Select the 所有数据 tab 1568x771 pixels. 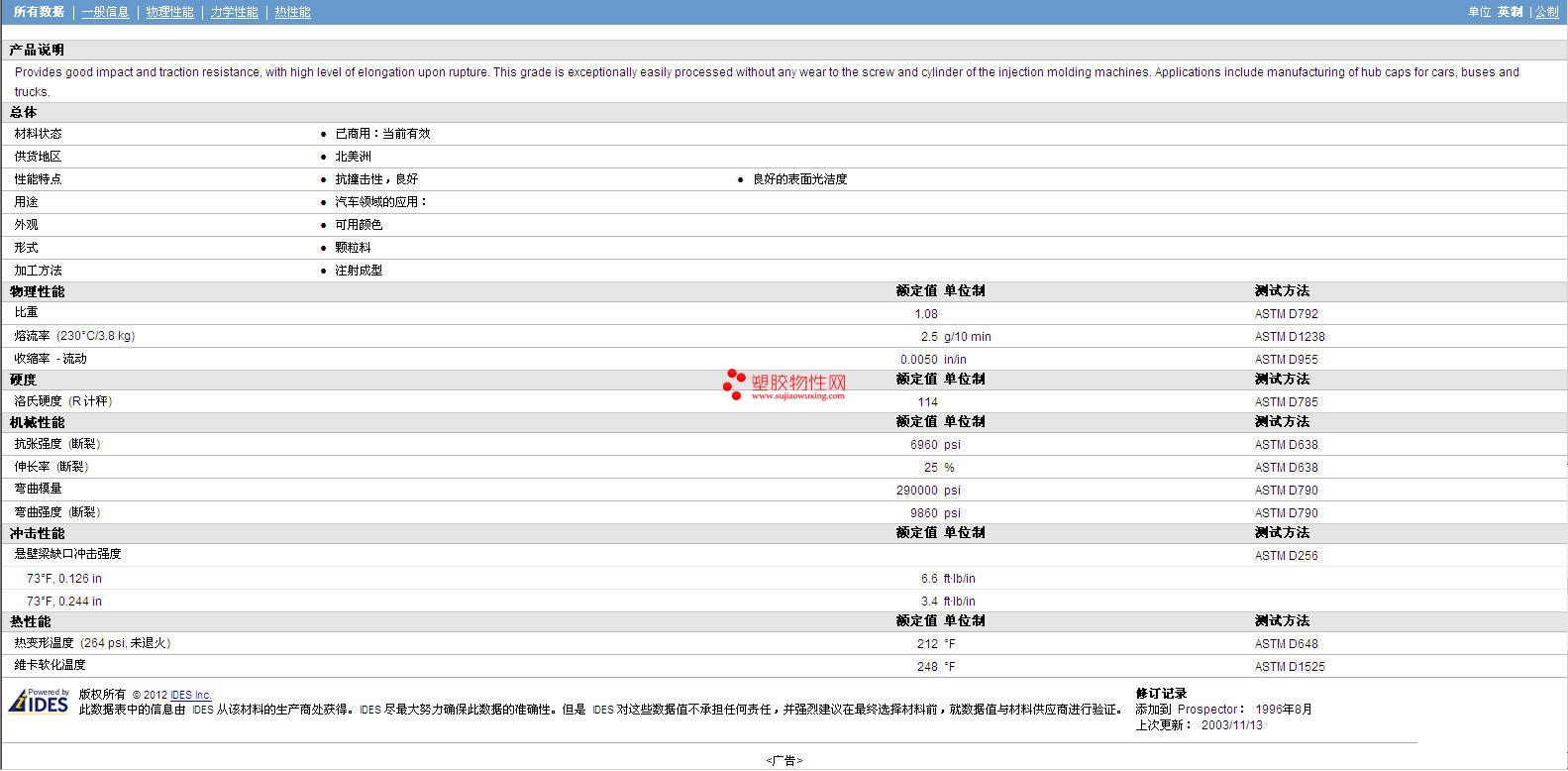click(x=39, y=12)
